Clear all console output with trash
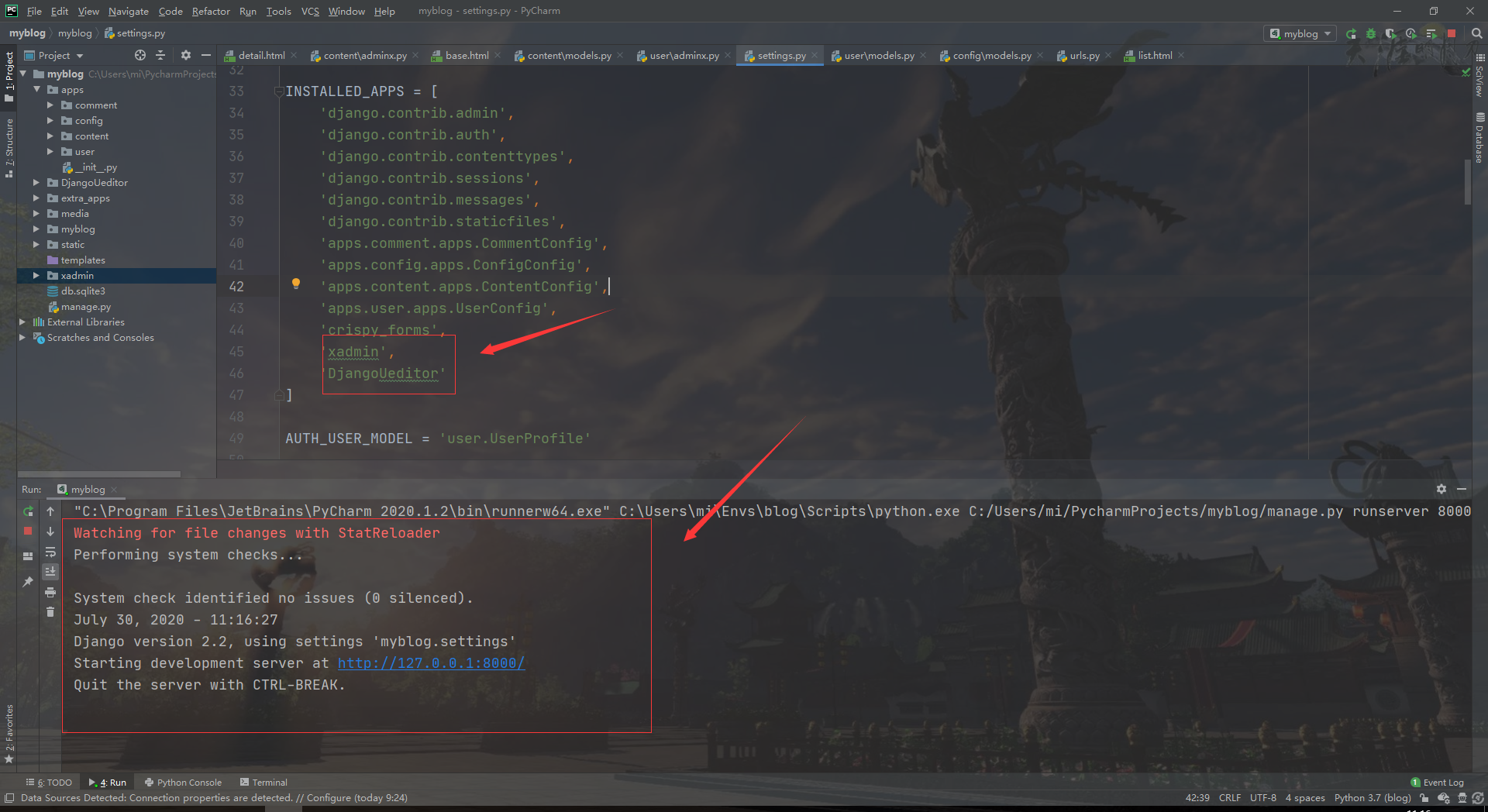 50,612
